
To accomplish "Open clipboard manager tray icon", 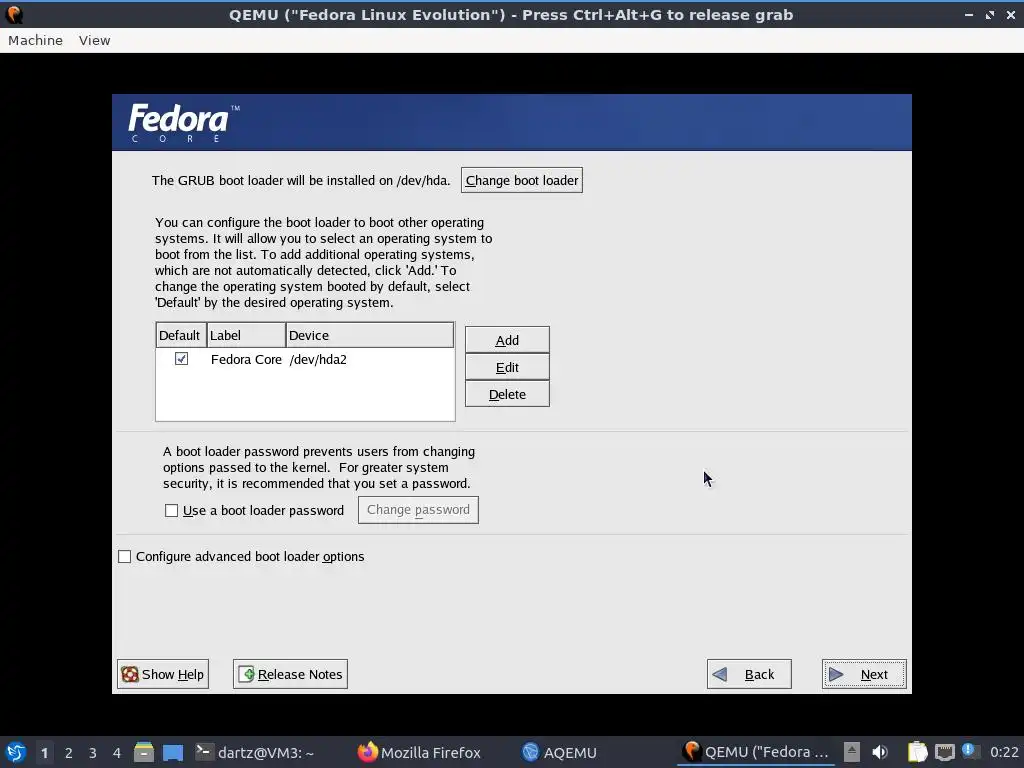I will pyautogui.click(x=918, y=752).
